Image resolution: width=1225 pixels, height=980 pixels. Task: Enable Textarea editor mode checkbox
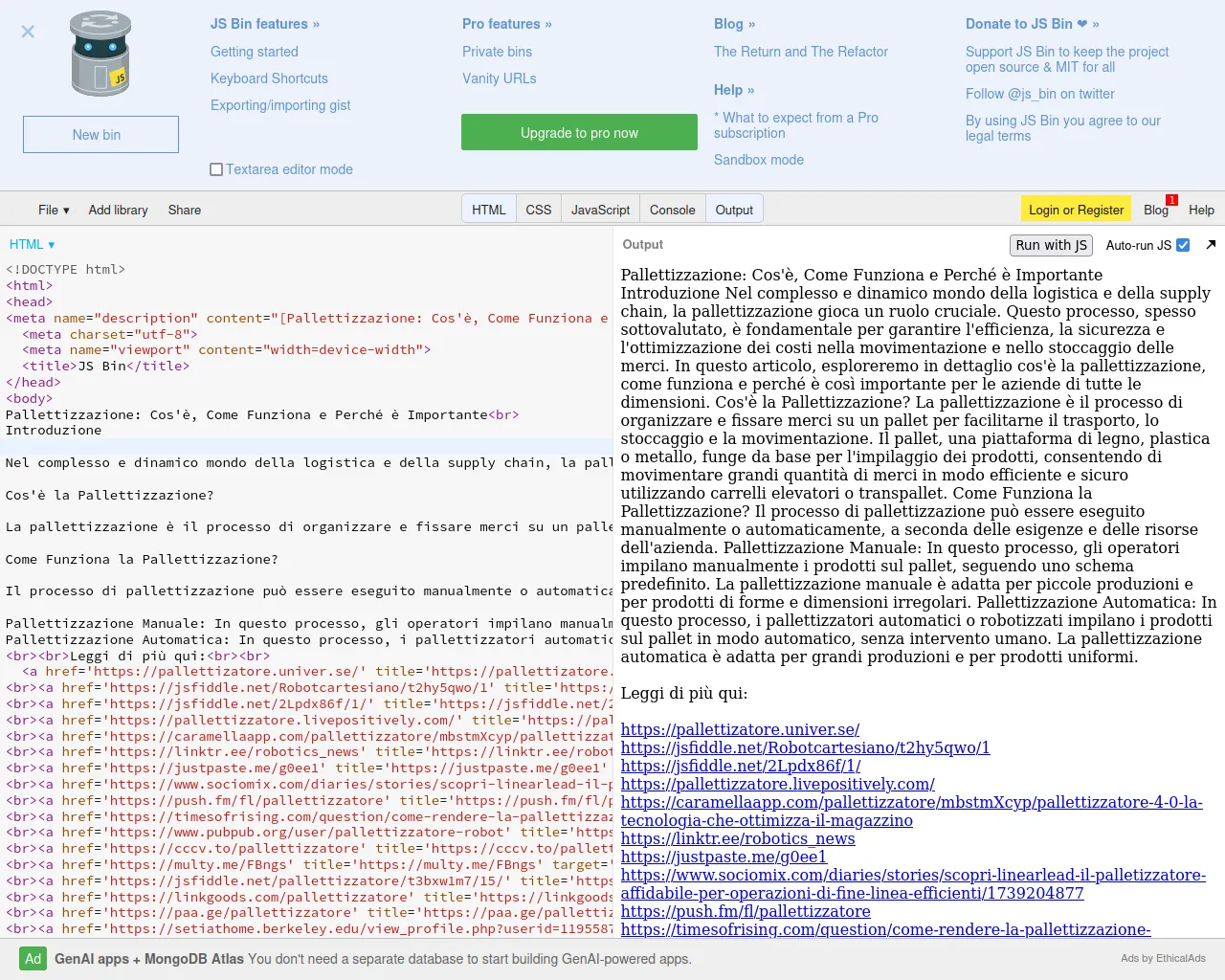coord(216,169)
